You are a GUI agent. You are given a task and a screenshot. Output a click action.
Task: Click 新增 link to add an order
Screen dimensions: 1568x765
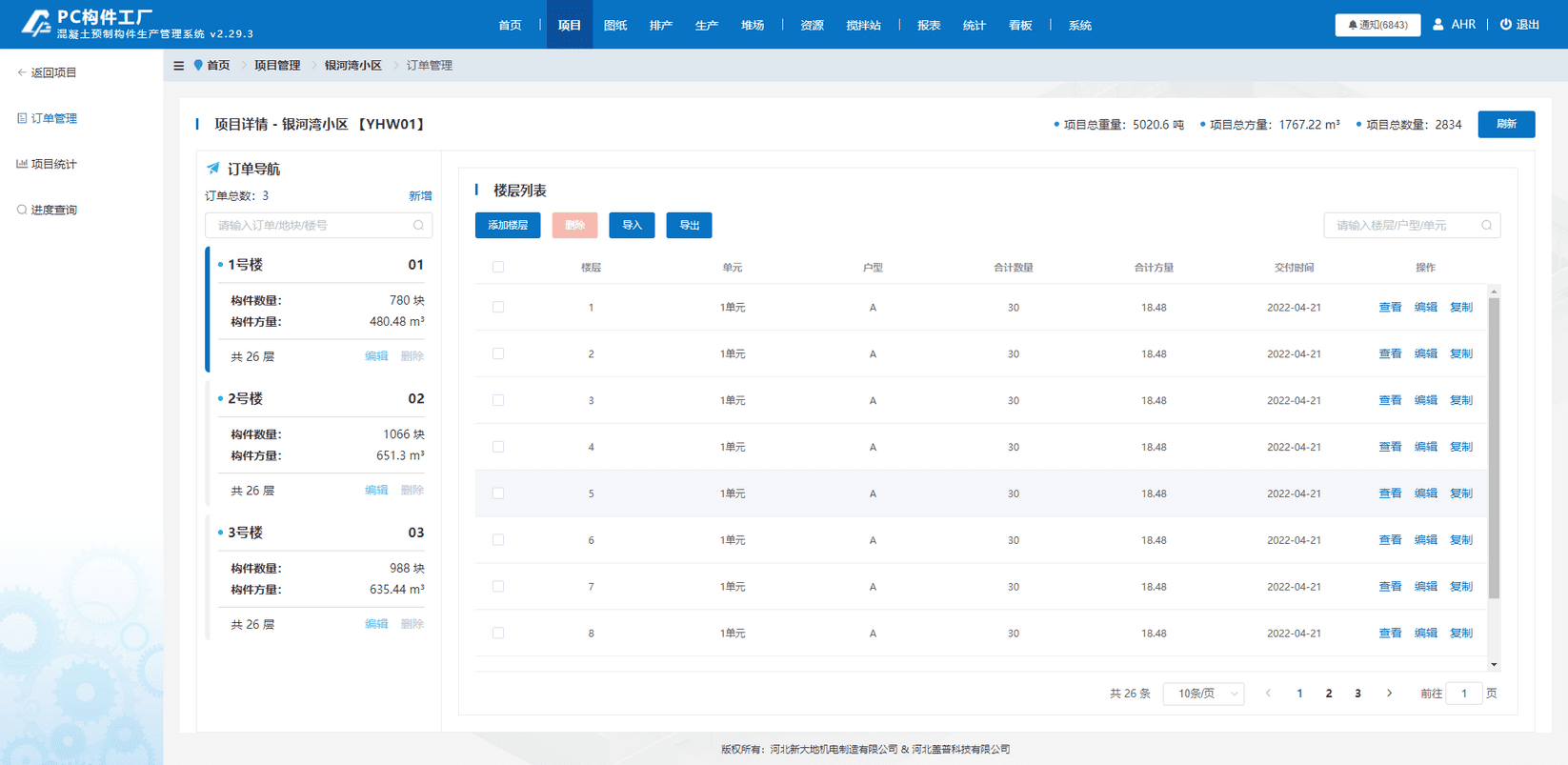pos(420,196)
